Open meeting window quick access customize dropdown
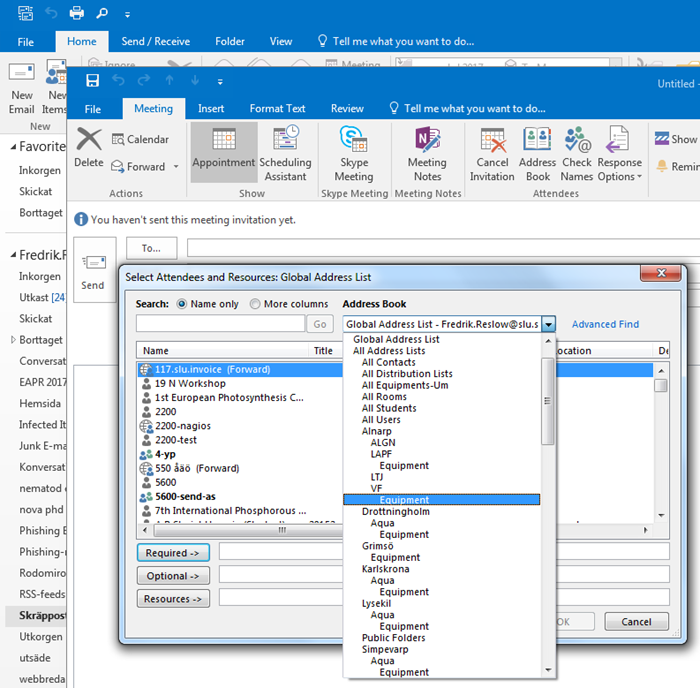The width and height of the screenshot is (700, 688). pos(220,82)
